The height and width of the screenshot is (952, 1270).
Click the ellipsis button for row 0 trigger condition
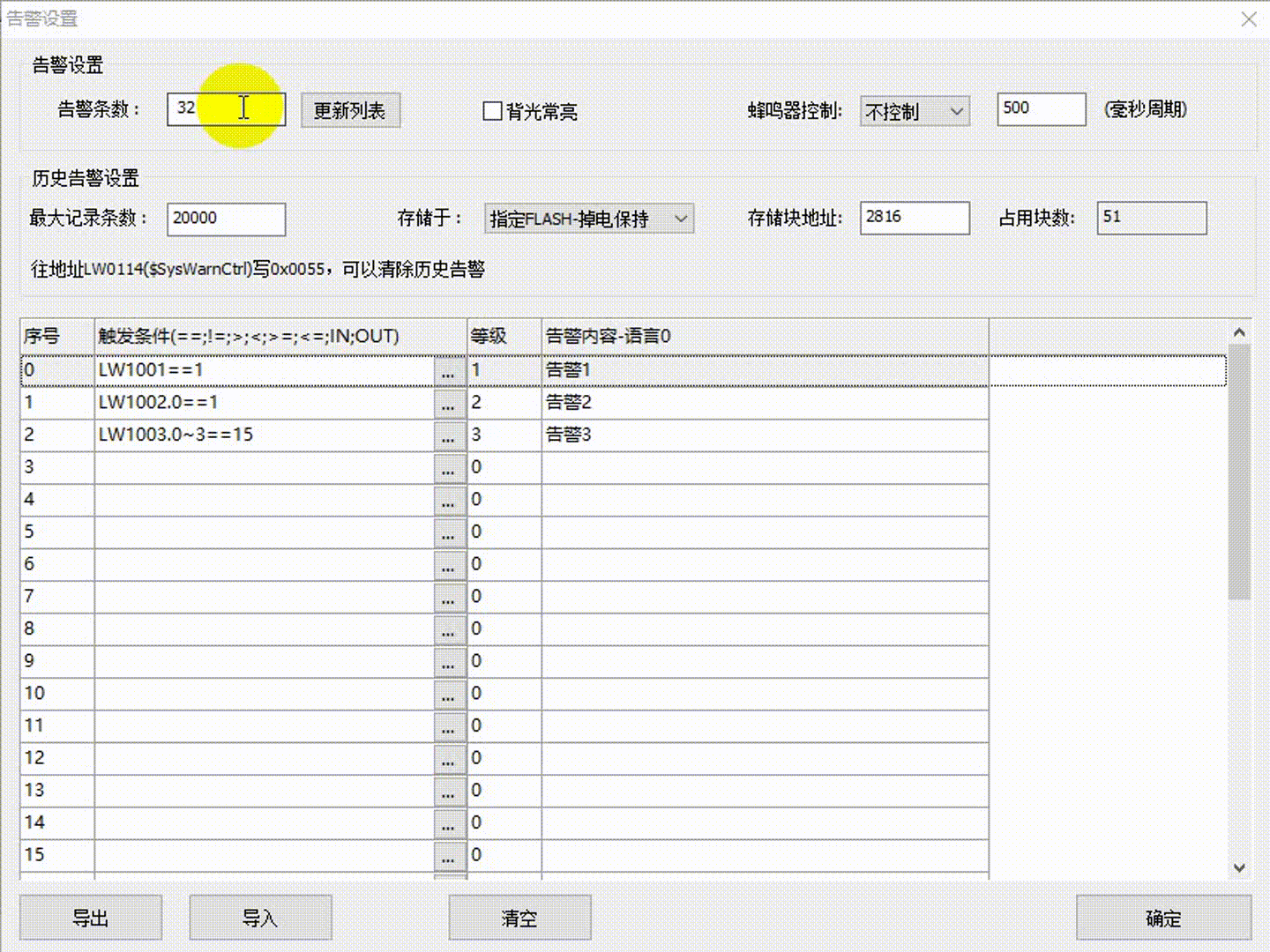pos(449,372)
